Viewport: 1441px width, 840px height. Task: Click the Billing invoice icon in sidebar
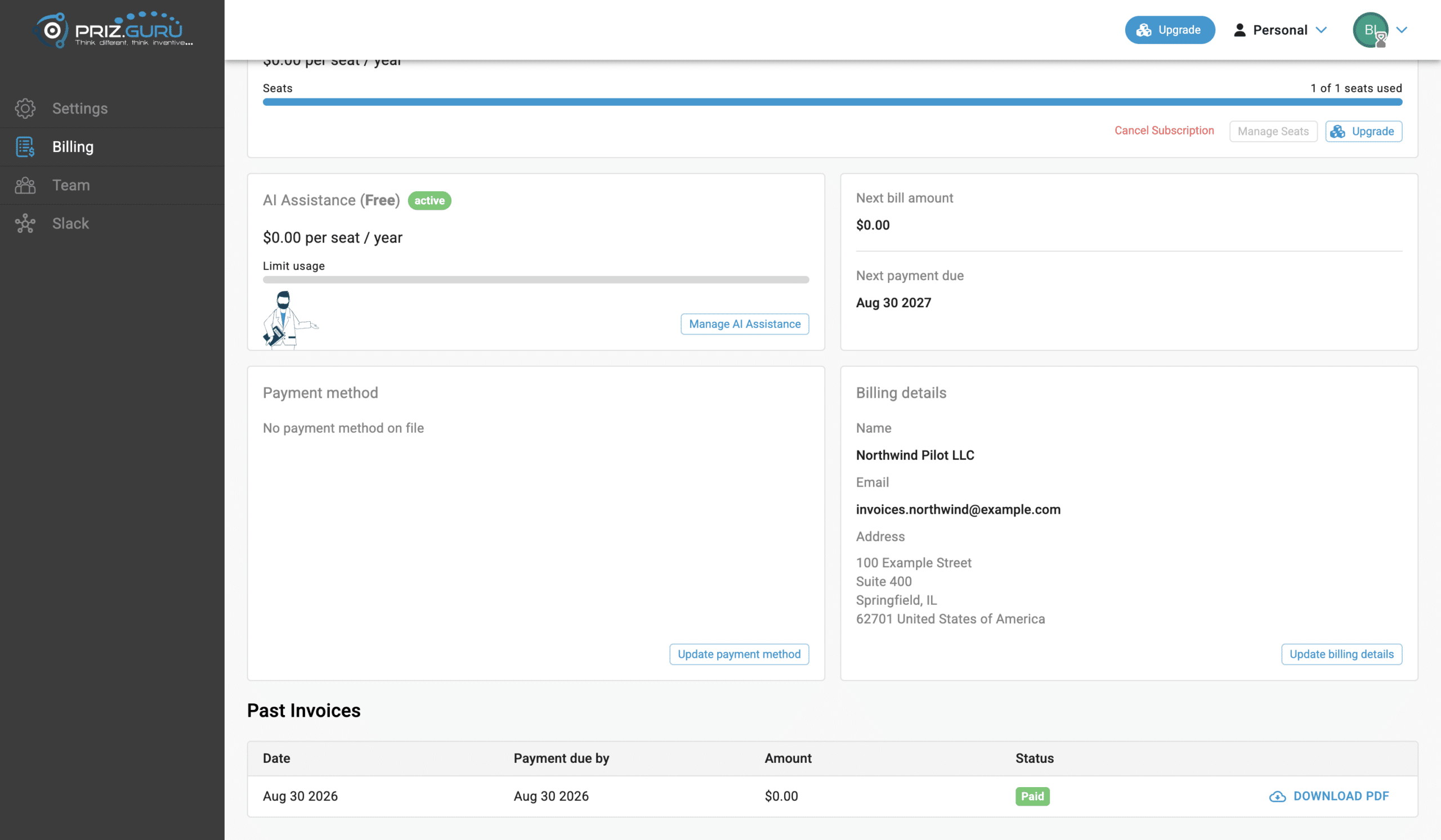[25, 147]
